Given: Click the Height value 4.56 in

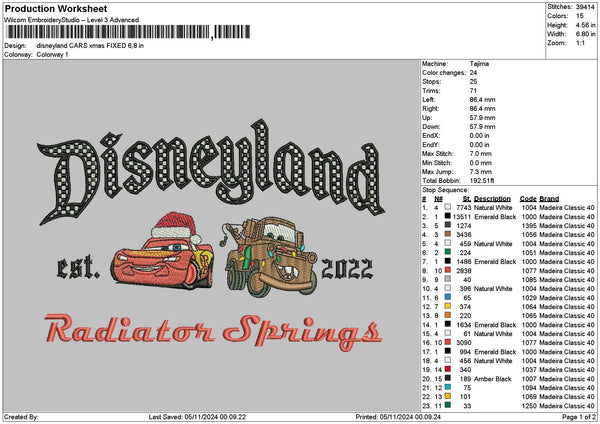Looking at the screenshot, I should coord(585,25).
